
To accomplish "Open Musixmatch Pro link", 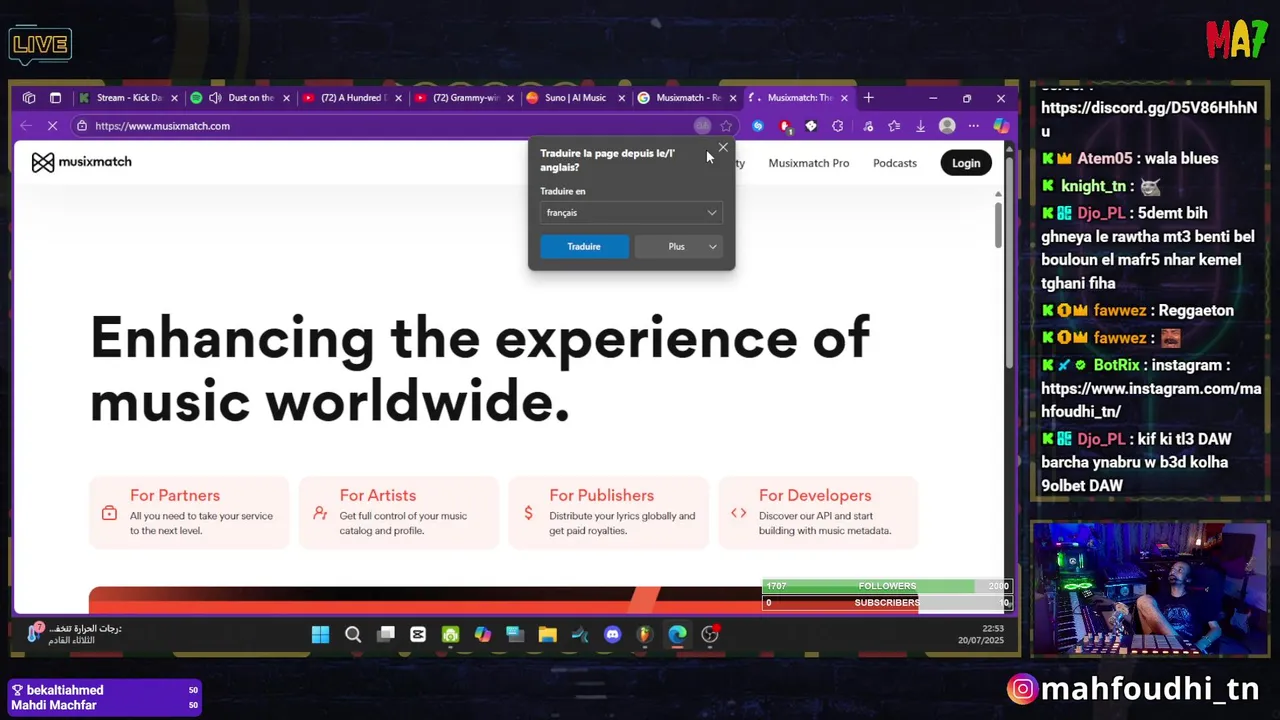I will [808, 163].
